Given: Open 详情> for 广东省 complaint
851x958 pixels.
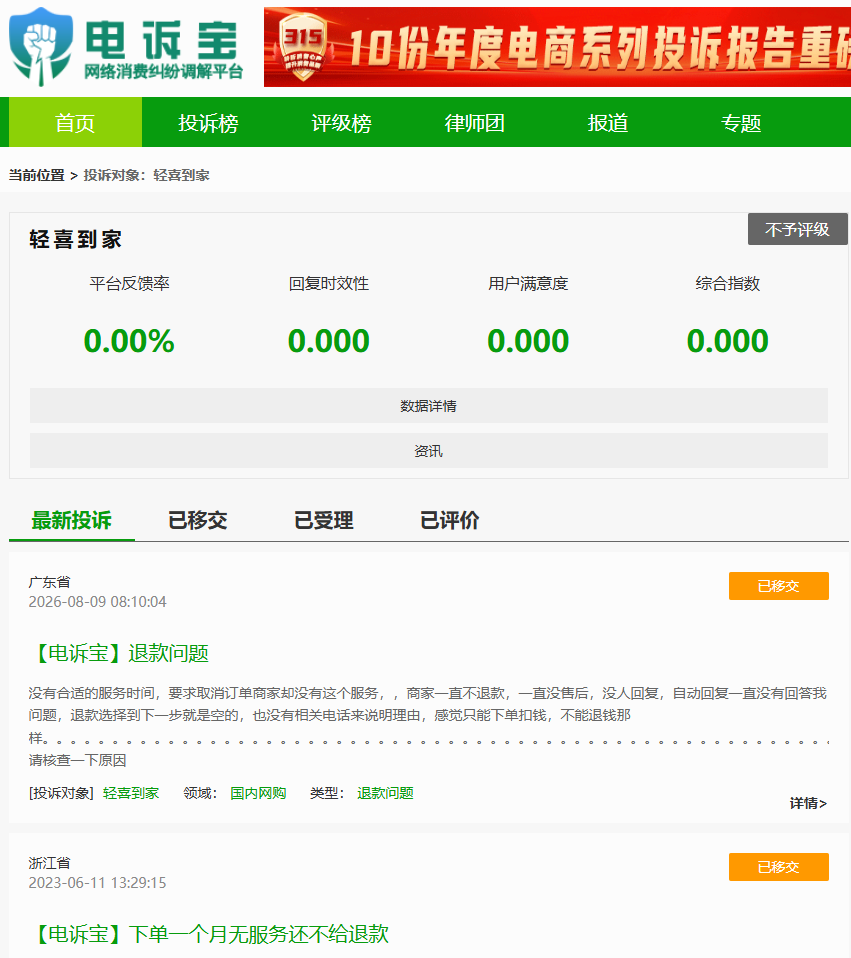Looking at the screenshot, I should click(808, 803).
